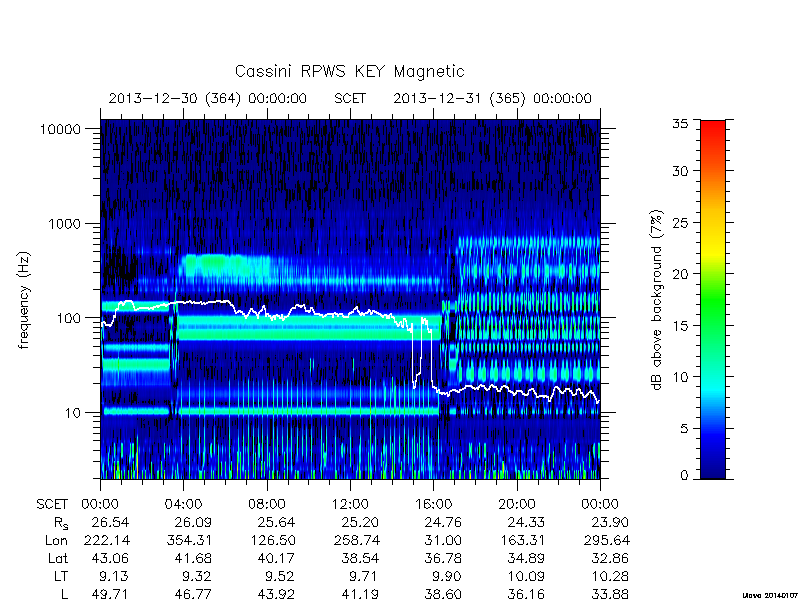The image size is (800, 600).
Task: Click the red top of the colorbar
Action: coord(713,128)
